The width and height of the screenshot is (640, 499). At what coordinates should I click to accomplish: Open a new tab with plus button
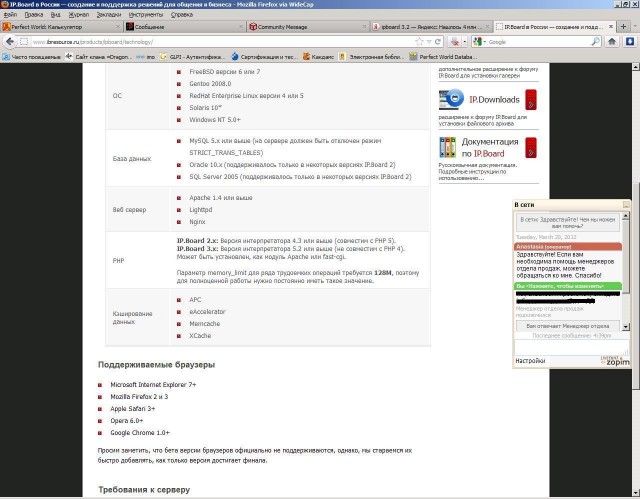(x=623, y=27)
